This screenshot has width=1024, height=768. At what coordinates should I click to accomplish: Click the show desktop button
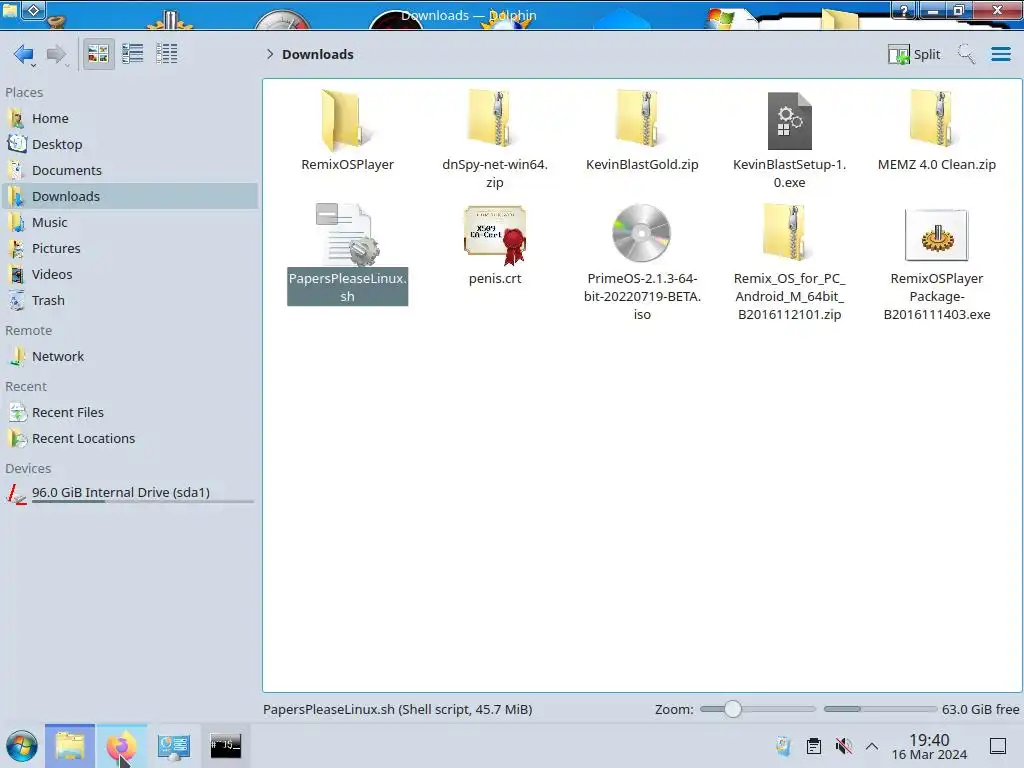pyautogui.click(x=998, y=746)
